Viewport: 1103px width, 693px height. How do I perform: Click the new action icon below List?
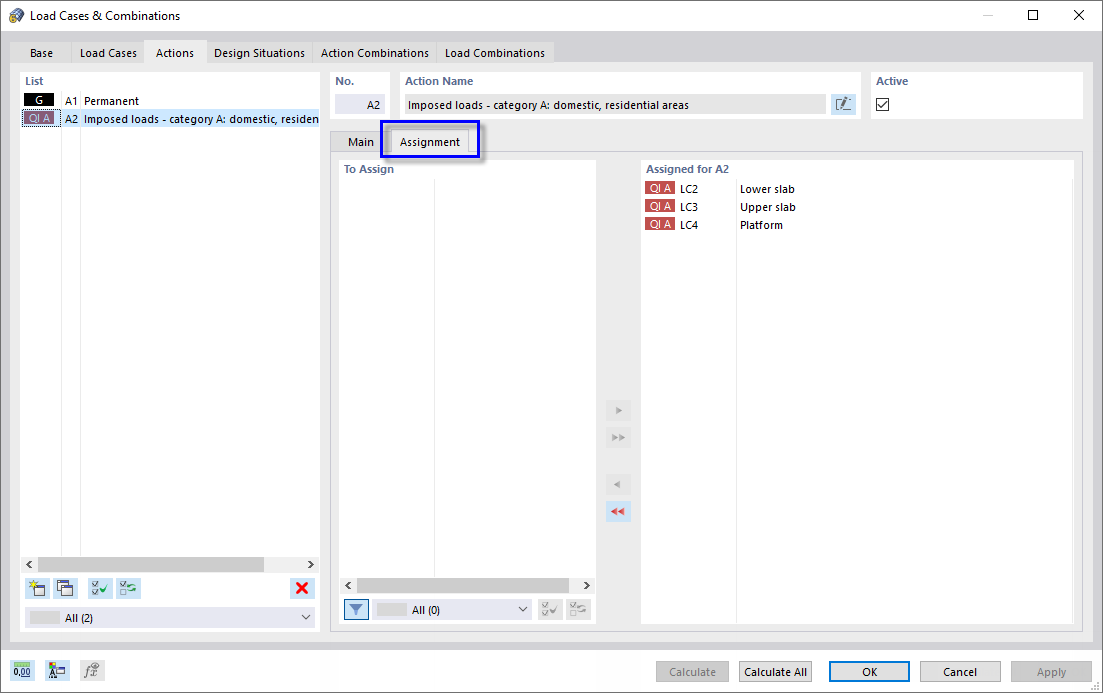point(37,588)
